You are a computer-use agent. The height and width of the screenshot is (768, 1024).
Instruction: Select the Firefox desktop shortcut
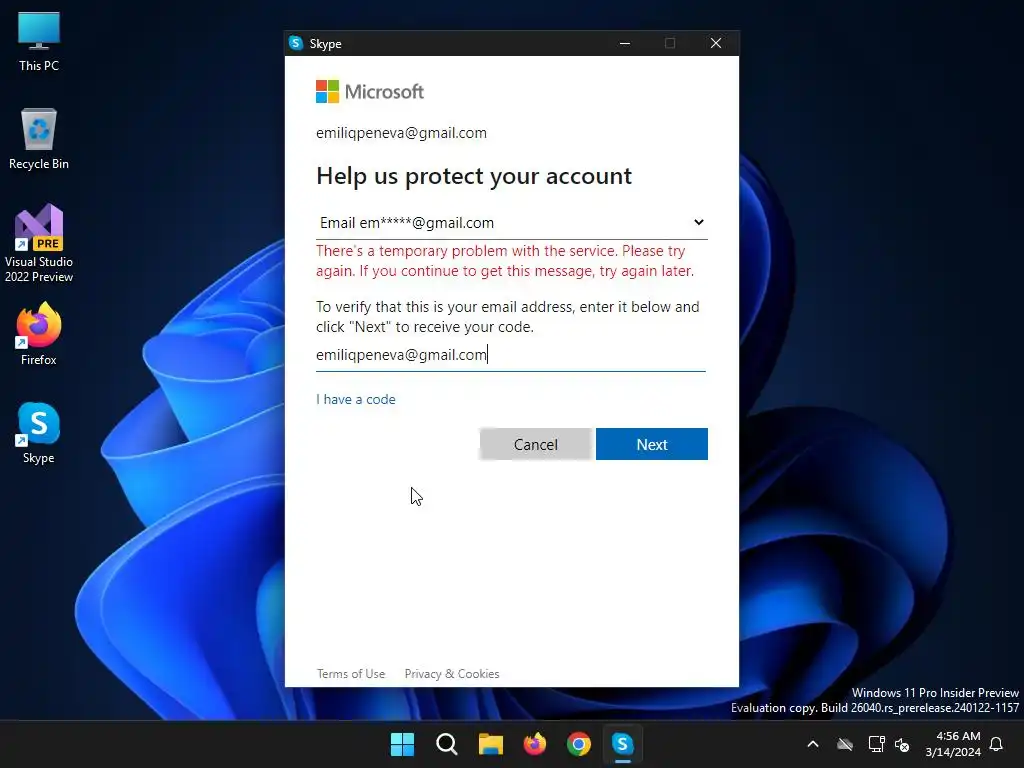coord(39,334)
